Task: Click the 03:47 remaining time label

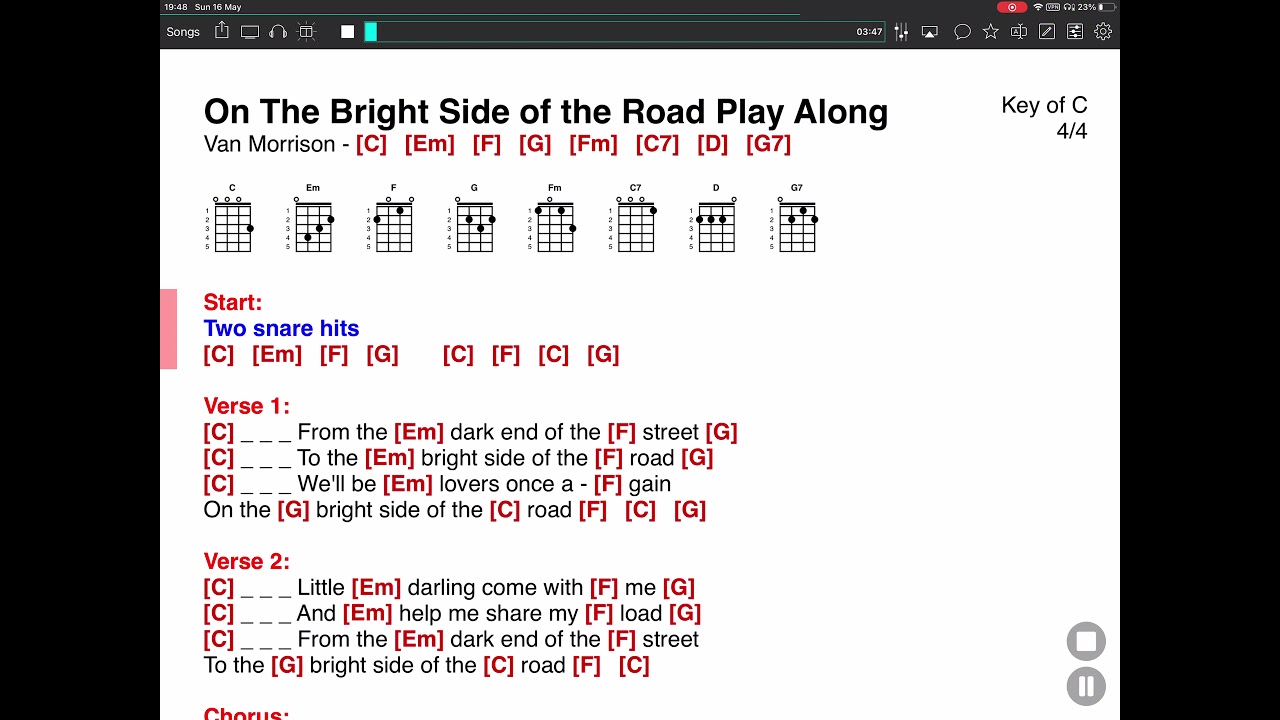Action: pyautogui.click(x=869, y=32)
